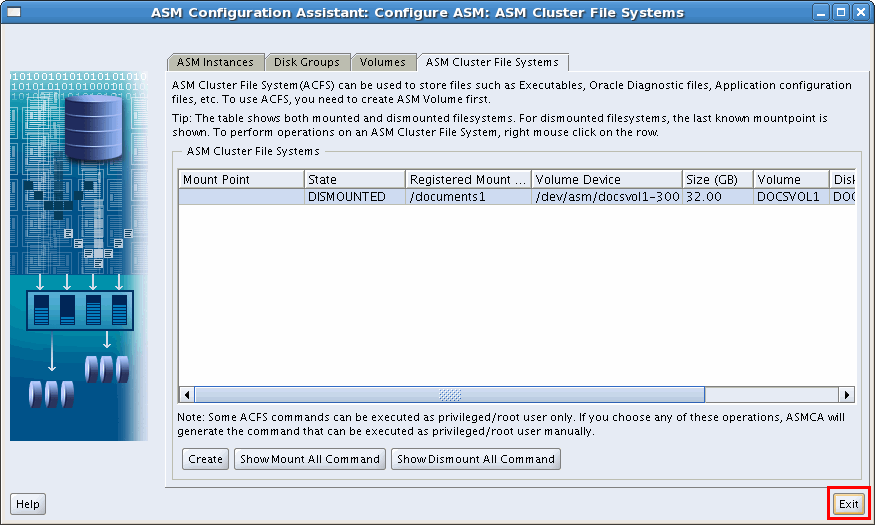Screen dimensions: 875x525
Task: Click the Create button
Action: [205, 459]
